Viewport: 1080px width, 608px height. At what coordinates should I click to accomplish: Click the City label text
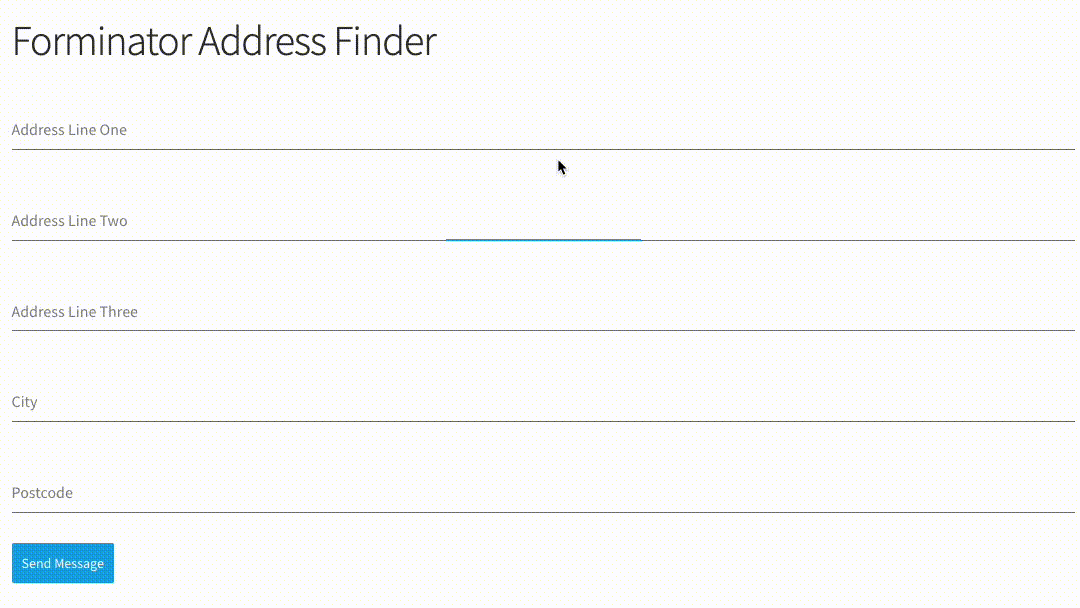click(24, 402)
